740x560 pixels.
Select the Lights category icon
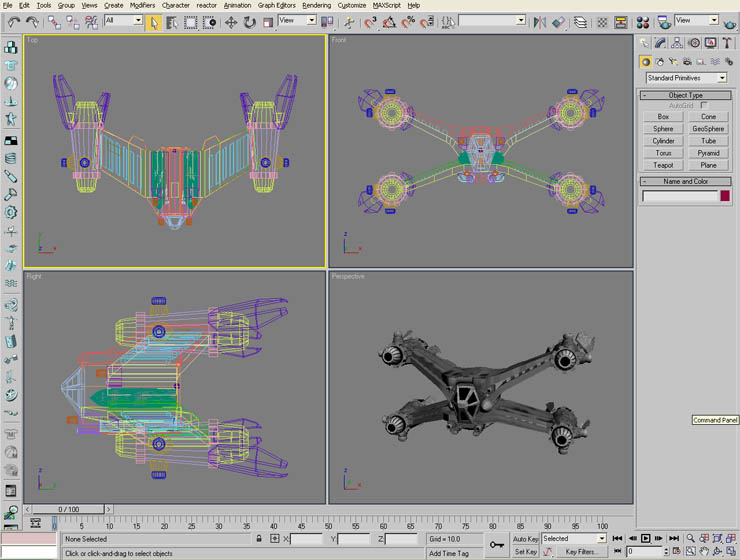tap(674, 62)
